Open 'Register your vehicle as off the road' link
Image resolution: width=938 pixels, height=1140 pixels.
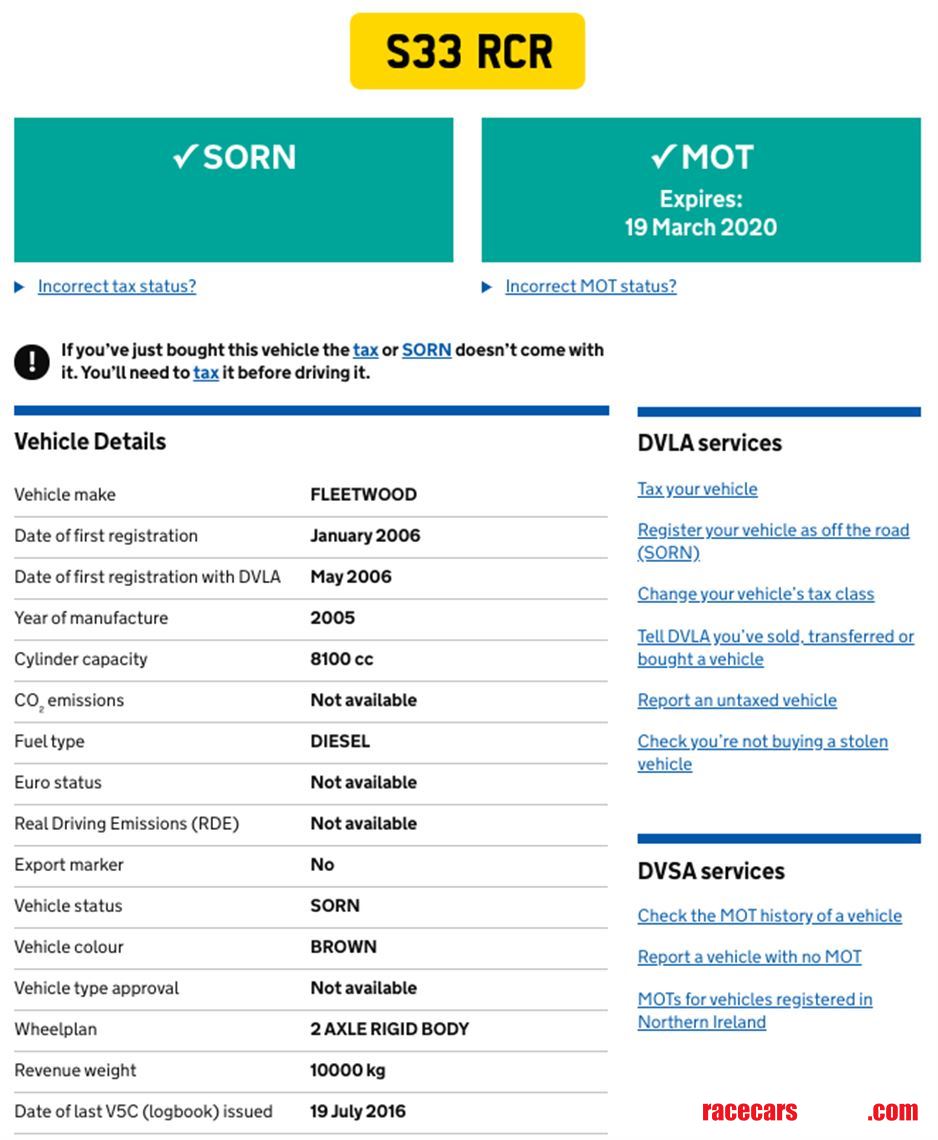(773, 530)
